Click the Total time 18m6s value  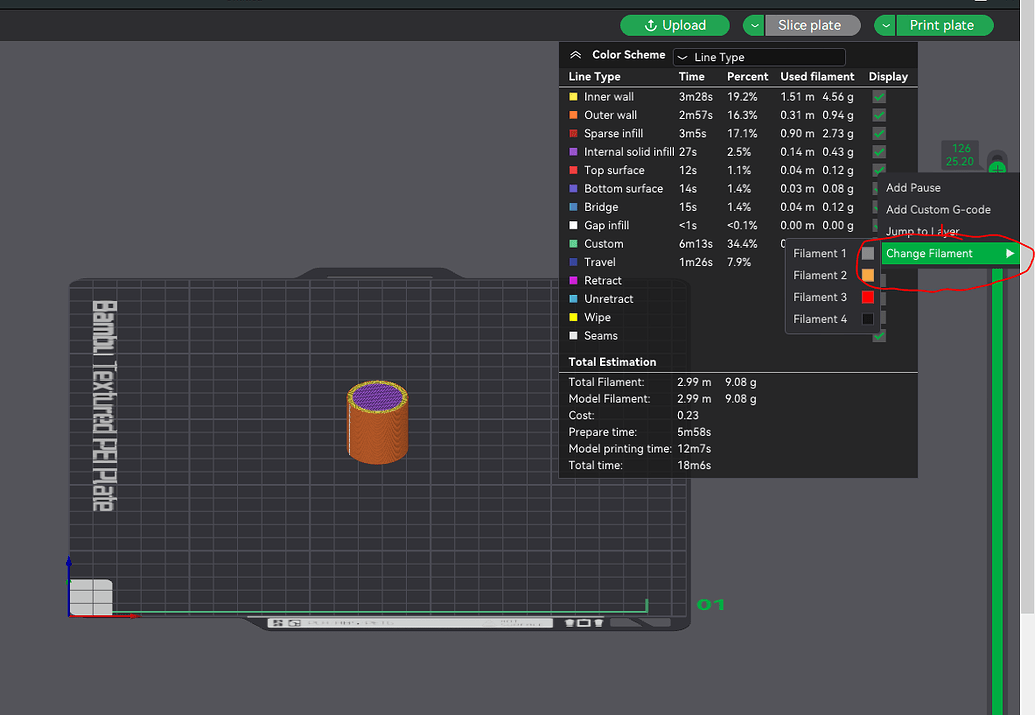[694, 465]
